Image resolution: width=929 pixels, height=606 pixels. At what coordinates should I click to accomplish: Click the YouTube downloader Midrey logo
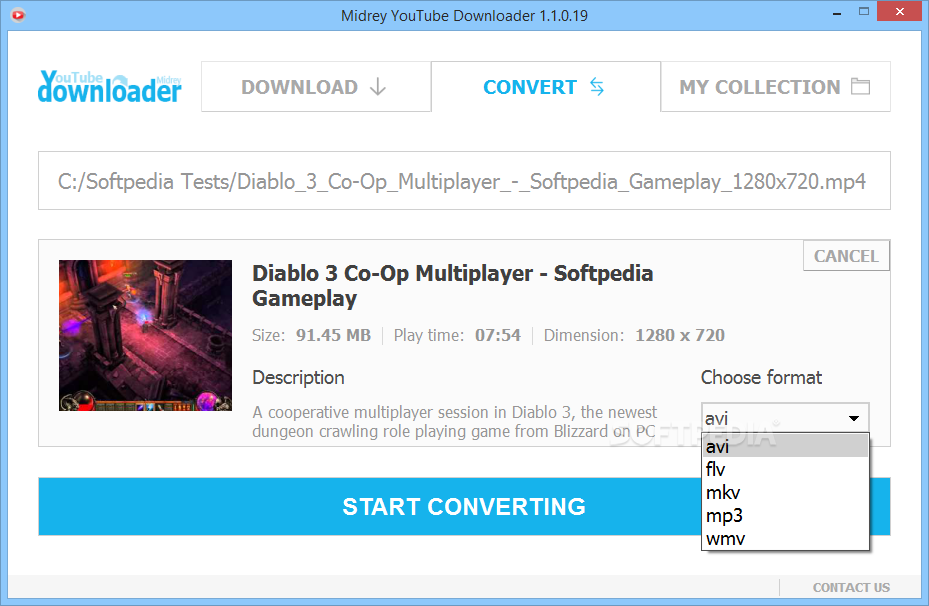[x=110, y=87]
